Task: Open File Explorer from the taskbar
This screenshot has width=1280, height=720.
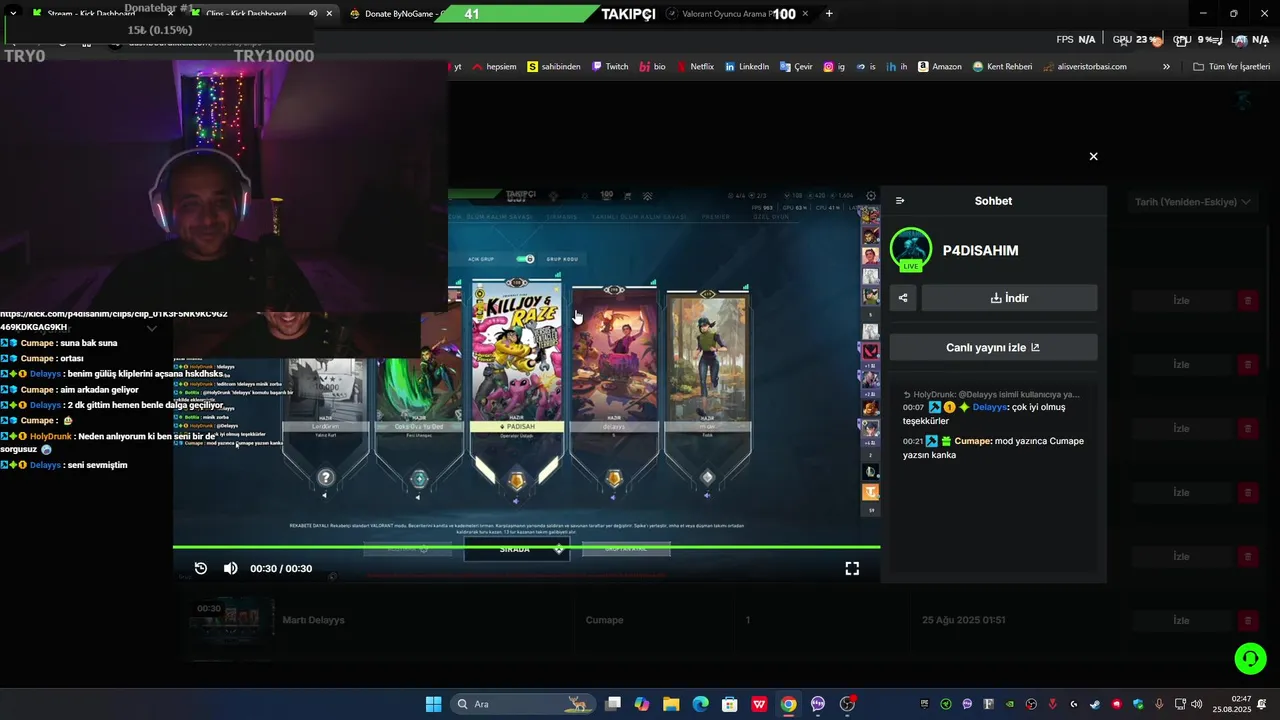Action: coord(671,704)
